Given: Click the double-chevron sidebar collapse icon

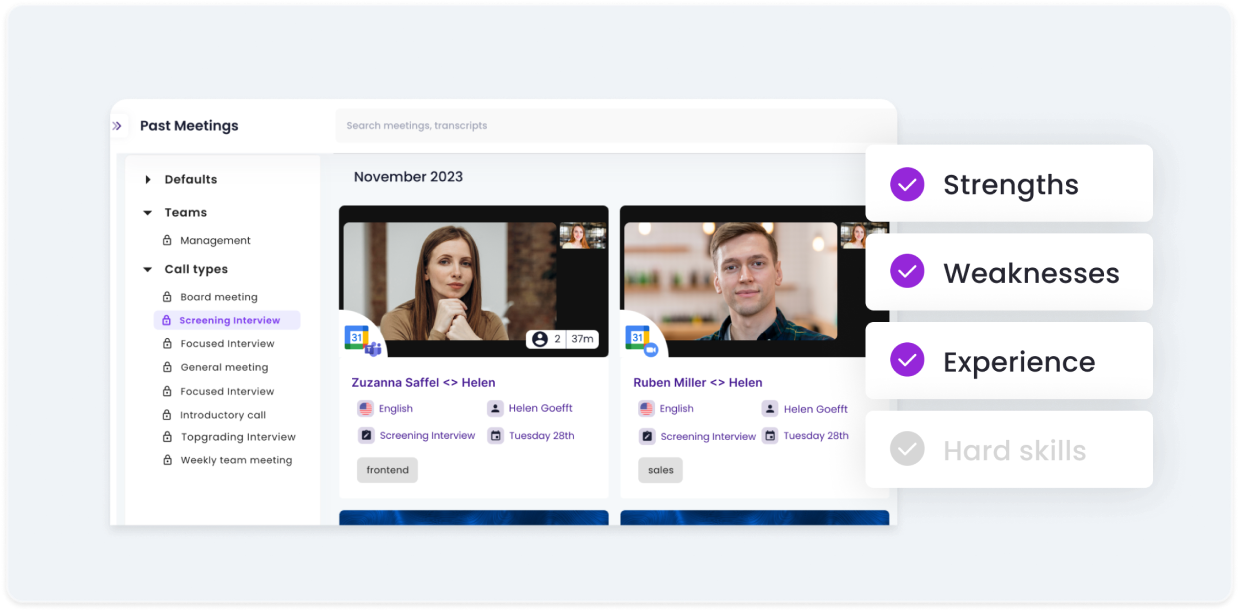Looking at the screenshot, I should [x=117, y=126].
